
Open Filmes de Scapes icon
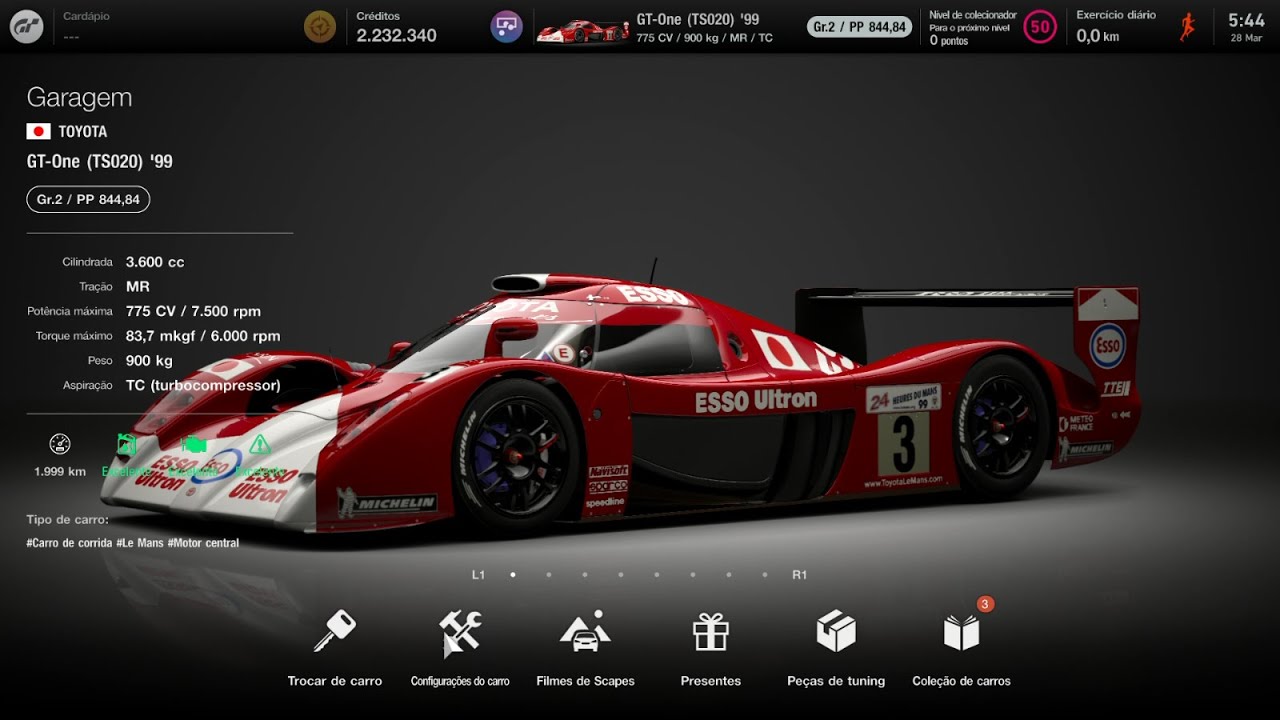[585, 631]
